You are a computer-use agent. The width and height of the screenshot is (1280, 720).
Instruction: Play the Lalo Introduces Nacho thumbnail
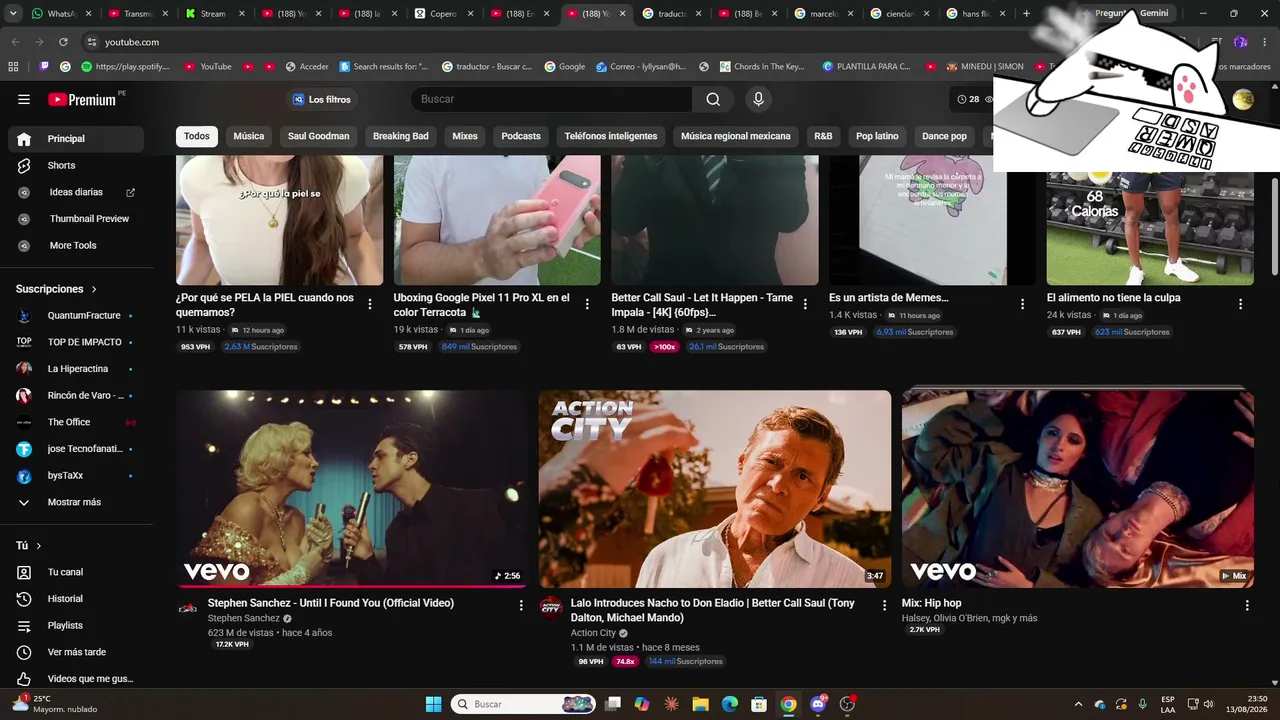pos(715,489)
